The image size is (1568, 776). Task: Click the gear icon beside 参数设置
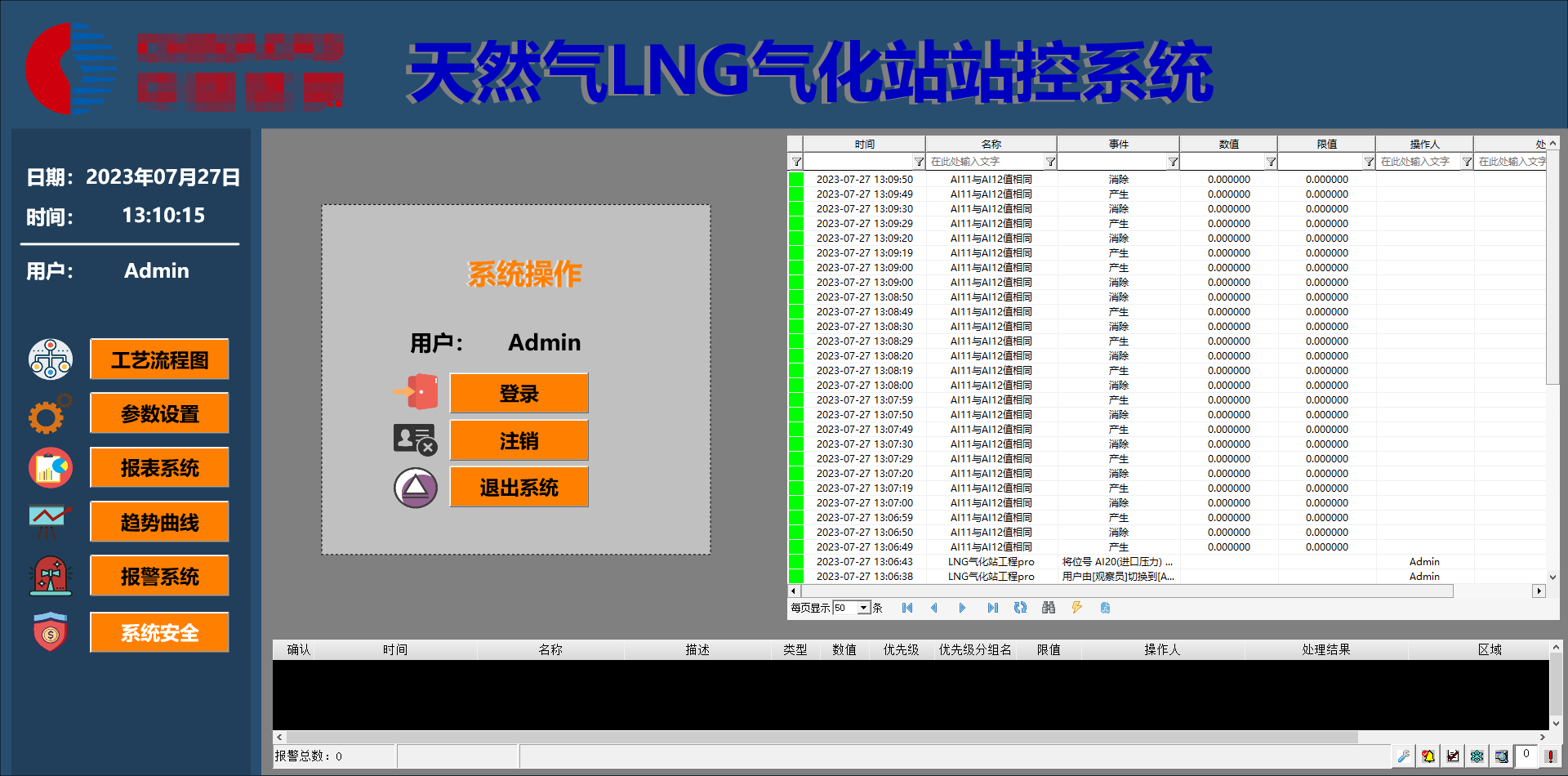point(49,413)
